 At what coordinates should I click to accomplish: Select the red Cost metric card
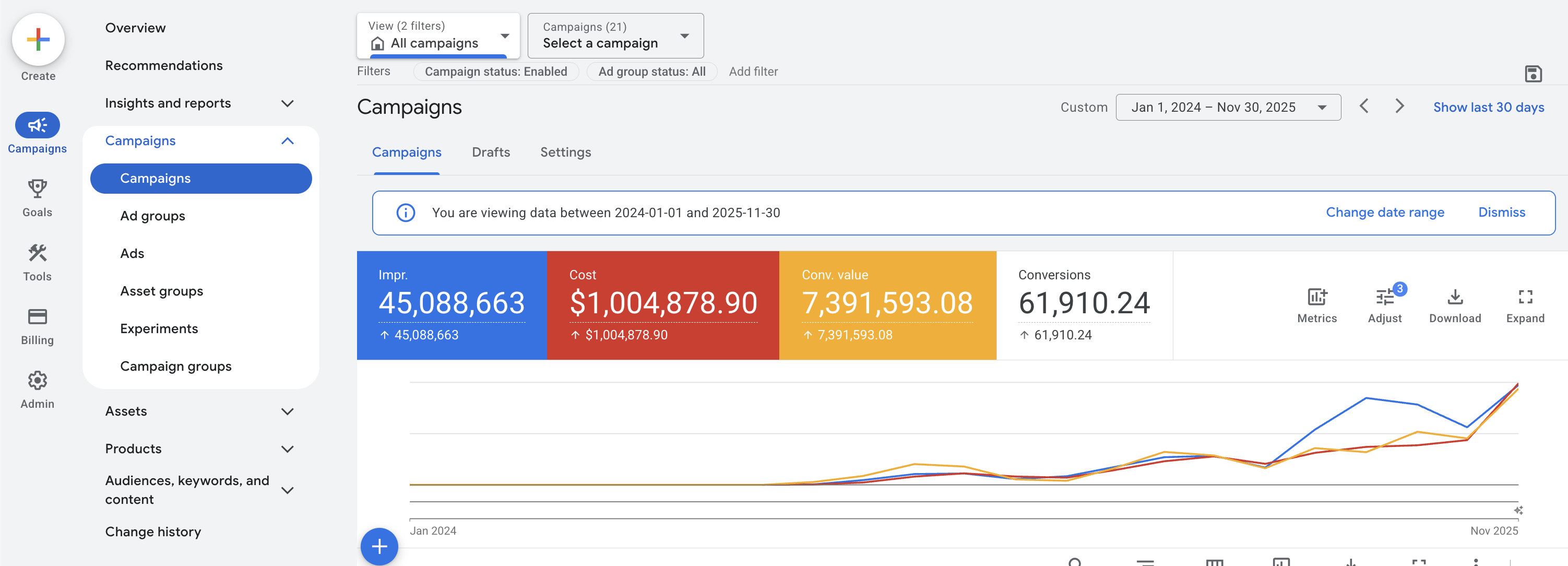pos(662,305)
